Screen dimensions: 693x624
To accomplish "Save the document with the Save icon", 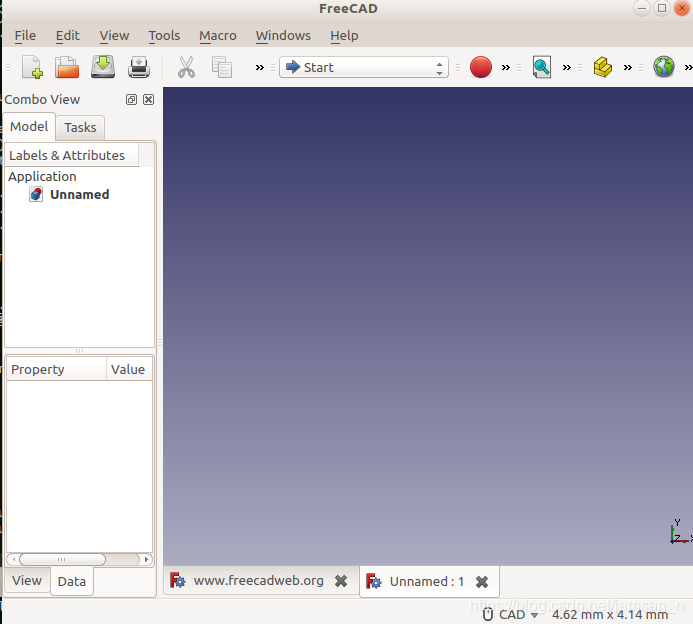I will point(103,67).
